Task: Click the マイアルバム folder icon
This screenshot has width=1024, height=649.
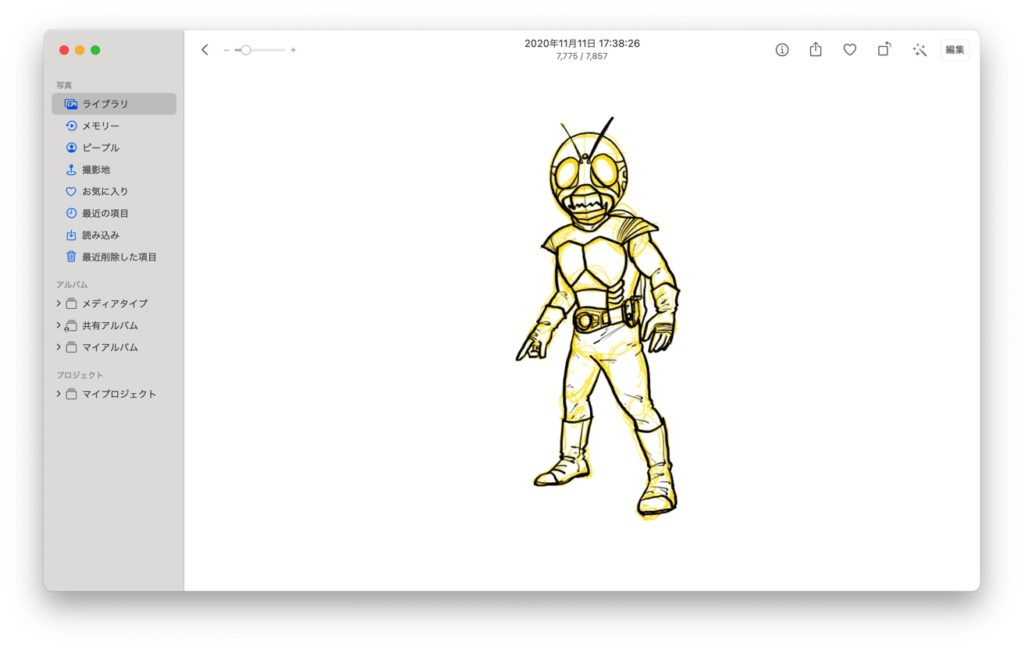Action: point(71,347)
